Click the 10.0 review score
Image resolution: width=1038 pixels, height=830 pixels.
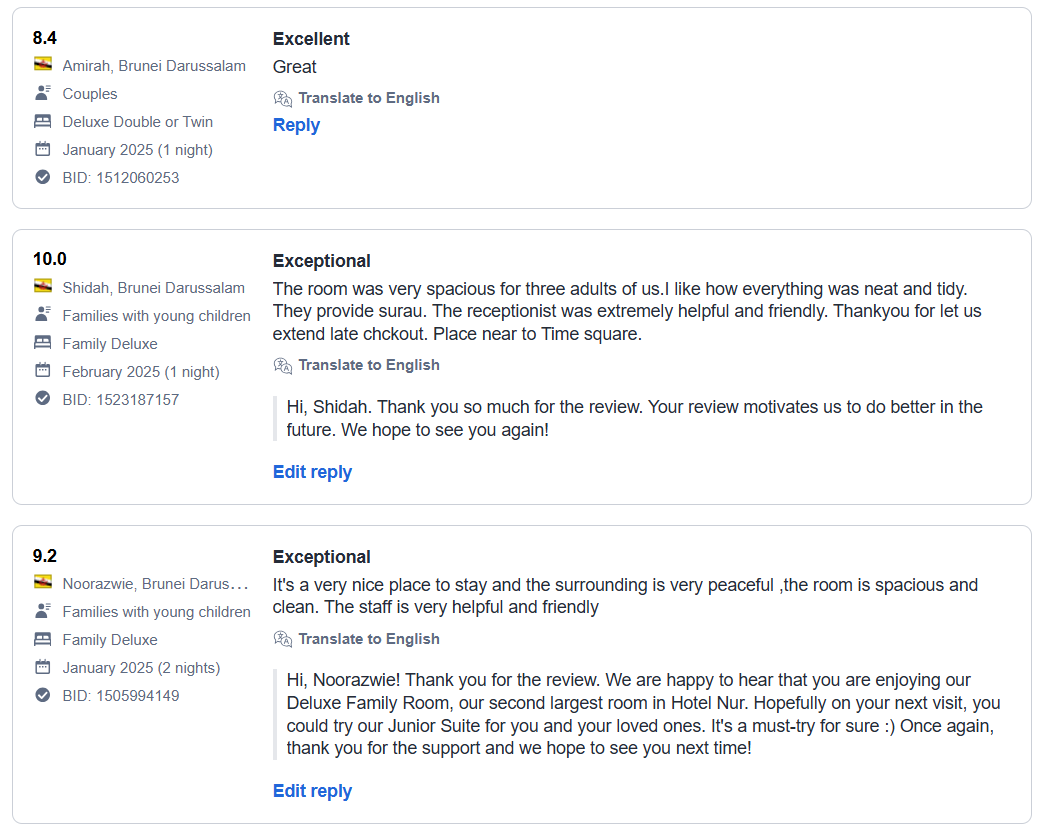[50, 259]
